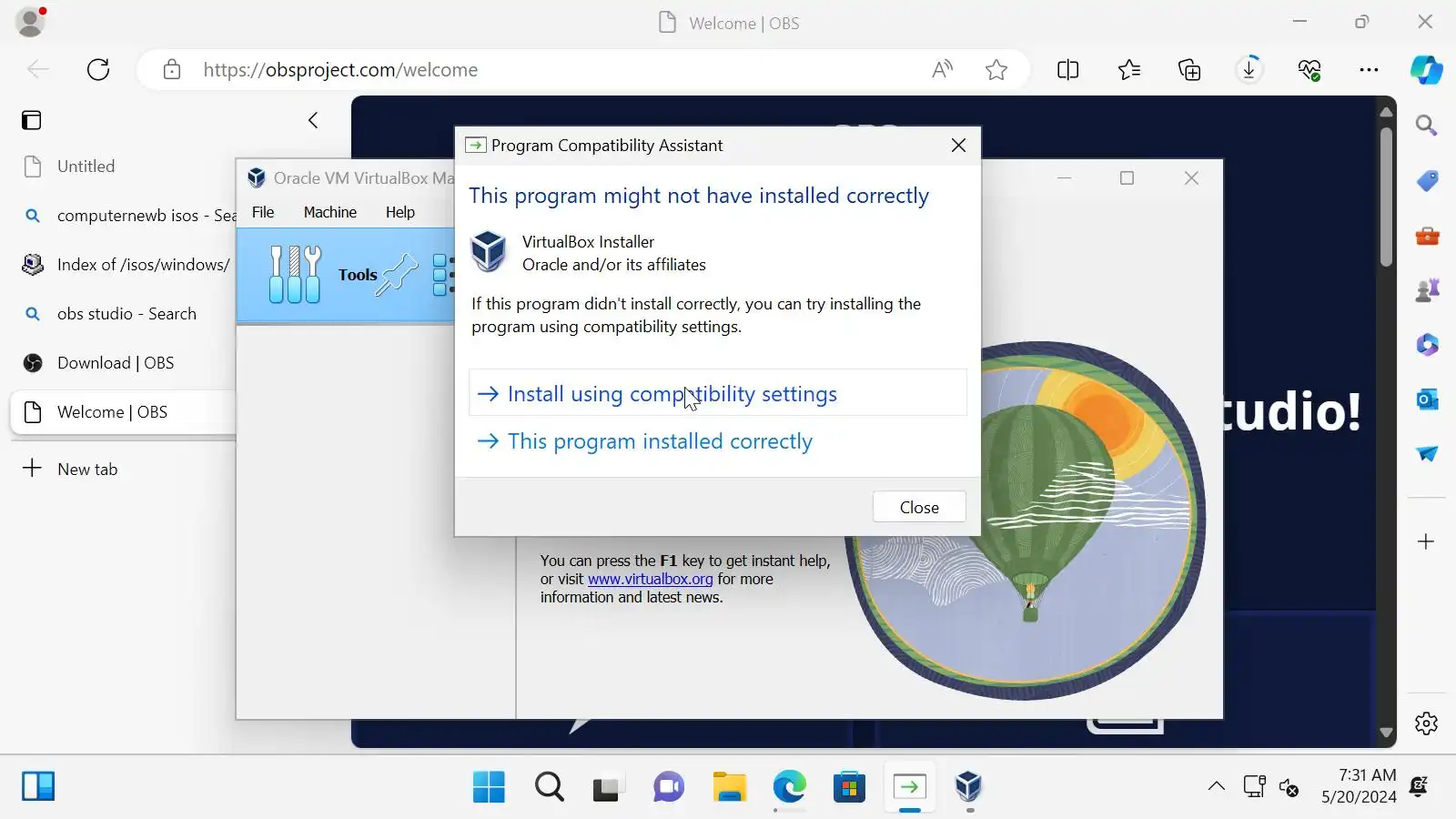Image resolution: width=1456 pixels, height=819 pixels.
Task: Refresh the OBS welcome page
Action: 98,70
